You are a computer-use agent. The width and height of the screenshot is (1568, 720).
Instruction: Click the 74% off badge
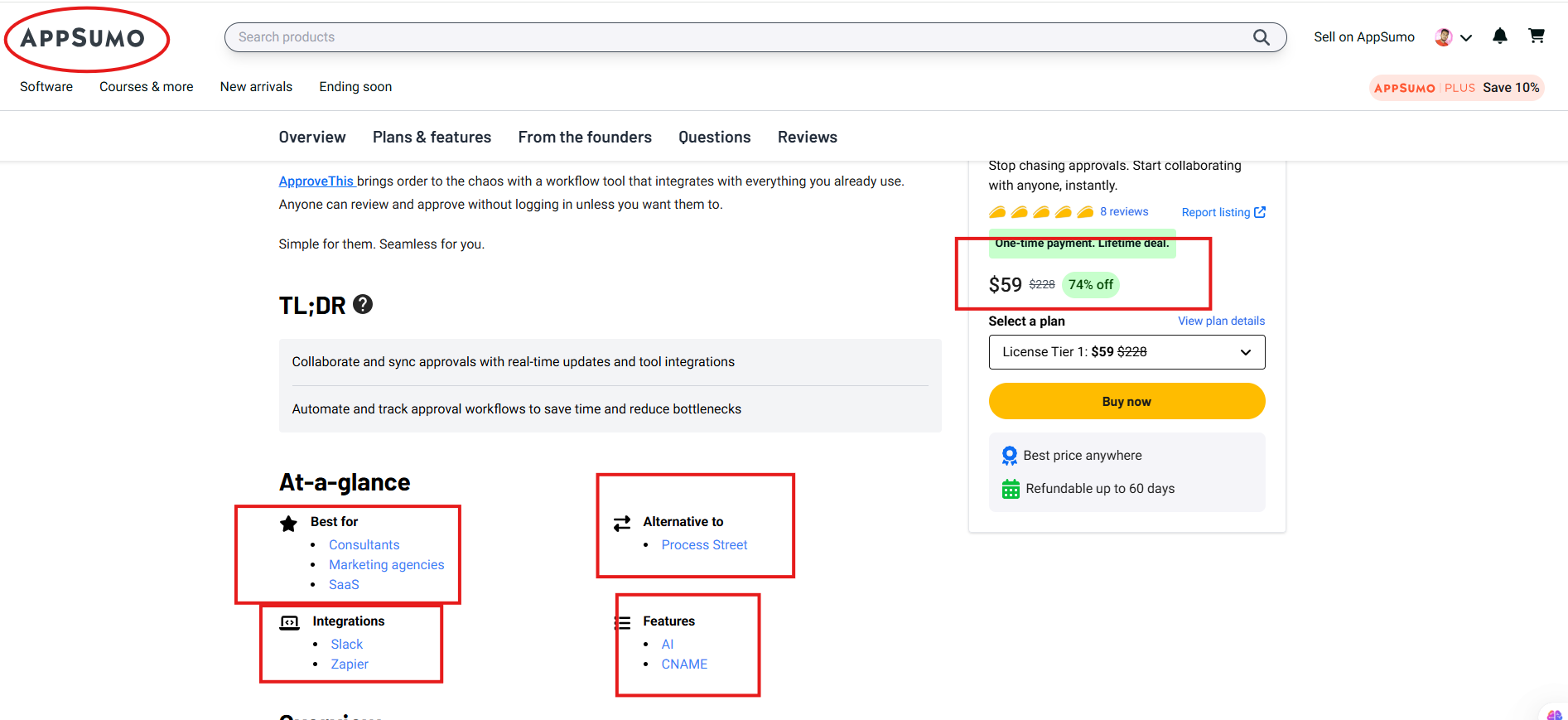pyautogui.click(x=1091, y=285)
